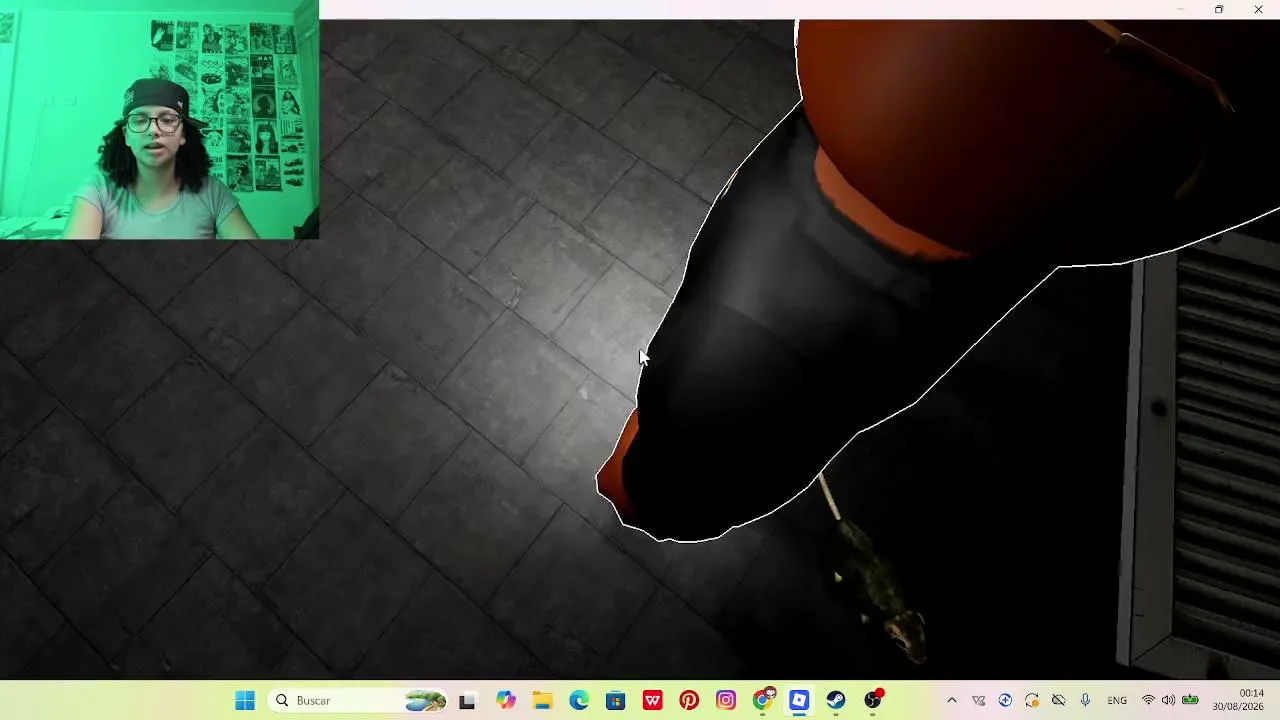Launch WPS Office from the taskbar
1280x720 pixels.
pyautogui.click(x=653, y=700)
